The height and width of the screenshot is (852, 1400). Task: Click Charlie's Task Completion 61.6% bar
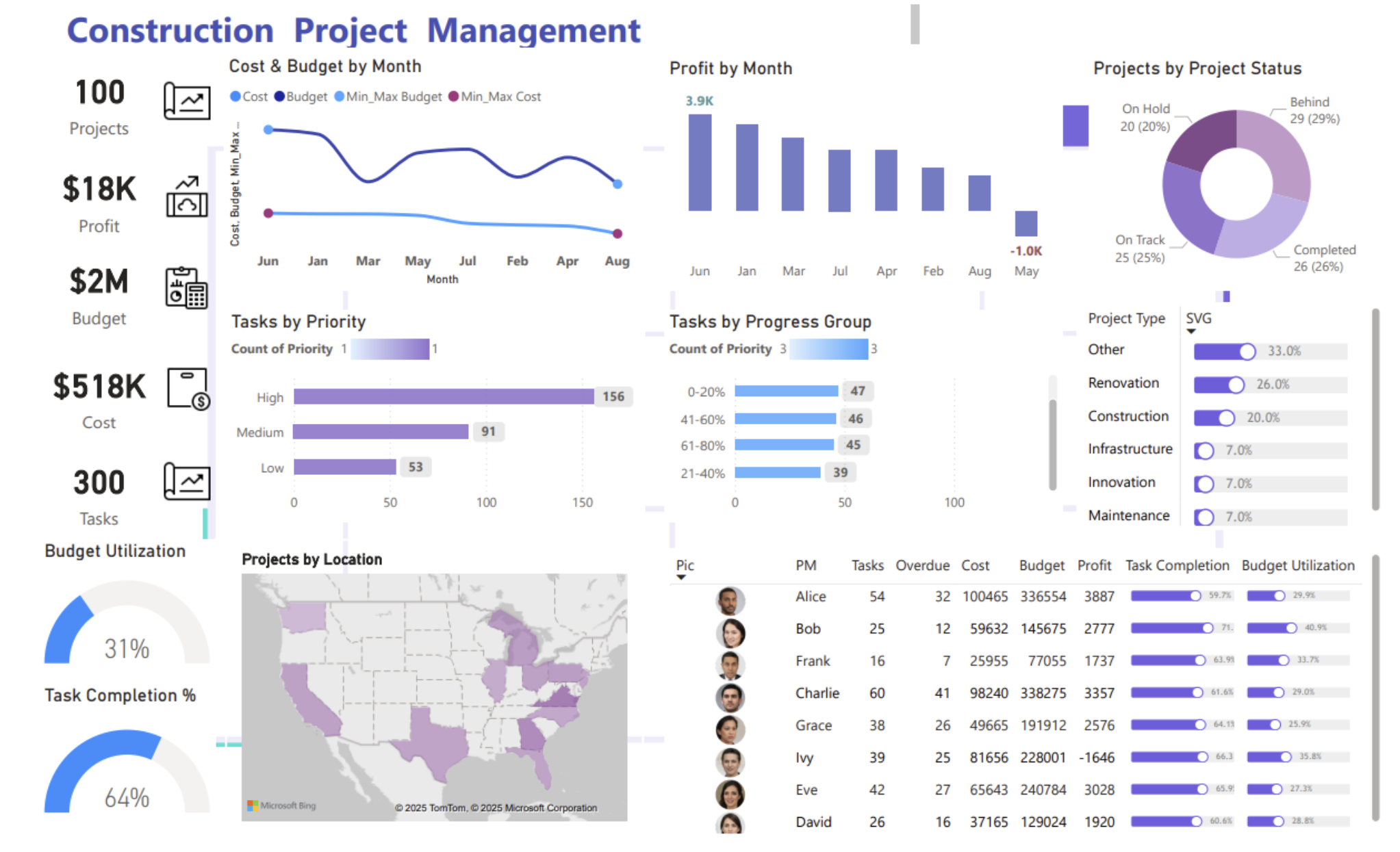click(1182, 692)
